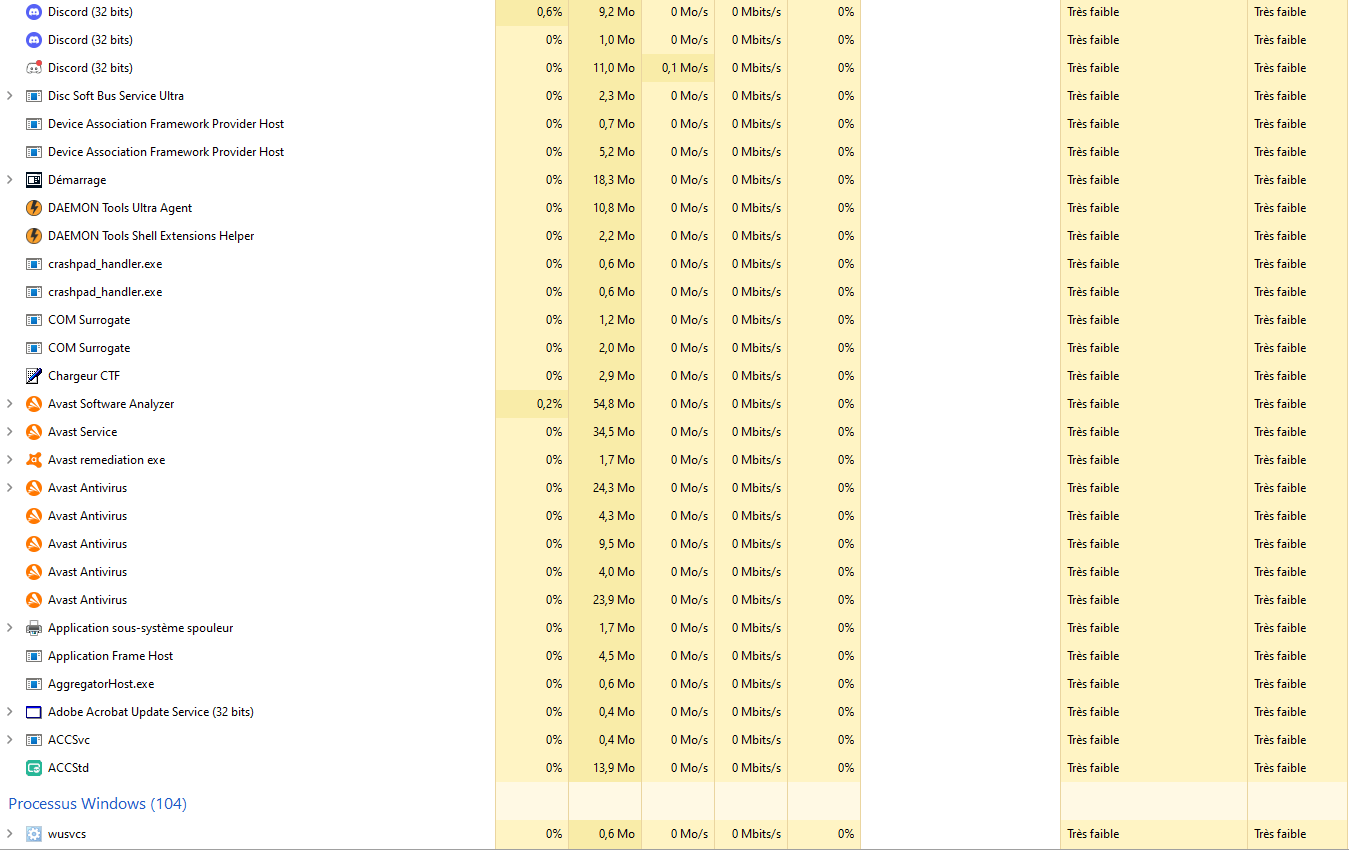Expand the Application sous-système spouleur row
This screenshot has height=850, width=1349.
pyautogui.click(x=10, y=628)
